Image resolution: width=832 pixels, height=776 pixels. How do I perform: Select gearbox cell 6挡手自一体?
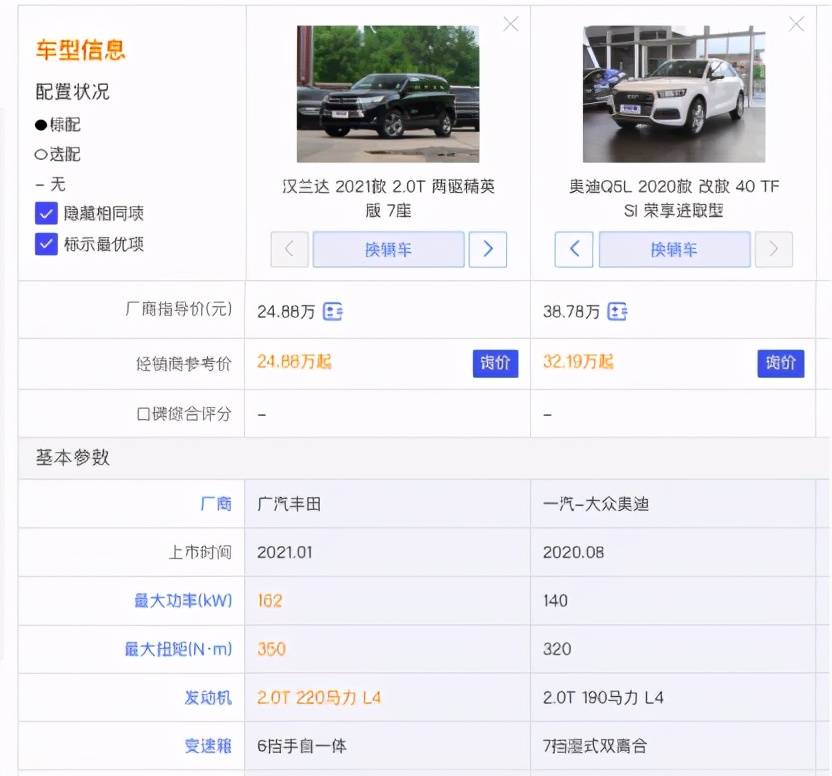click(x=302, y=746)
